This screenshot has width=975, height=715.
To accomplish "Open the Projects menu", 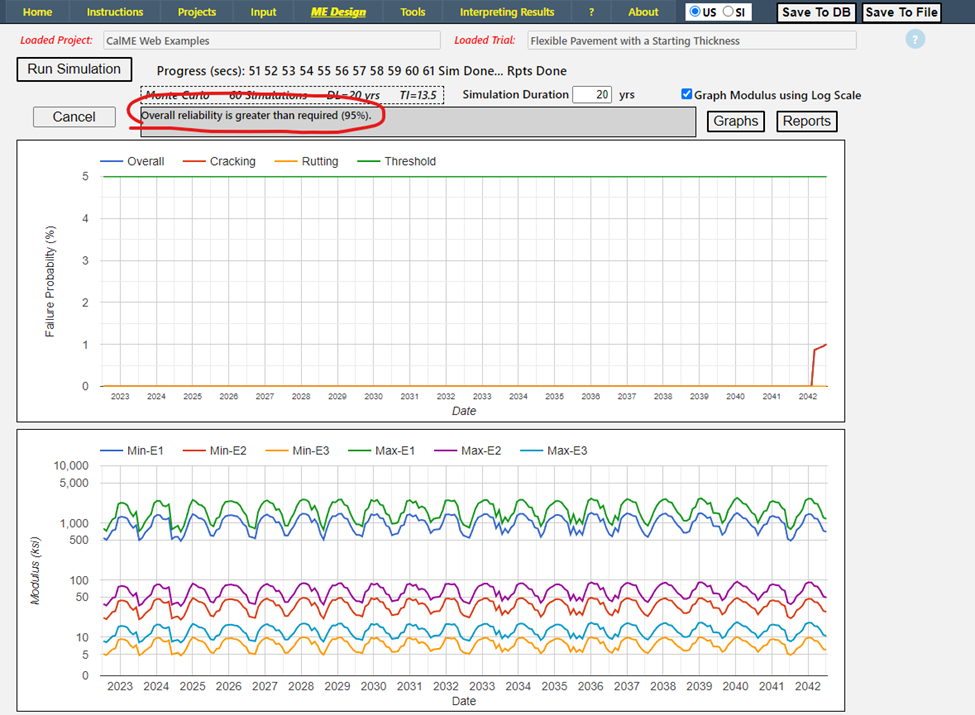I will coord(197,12).
